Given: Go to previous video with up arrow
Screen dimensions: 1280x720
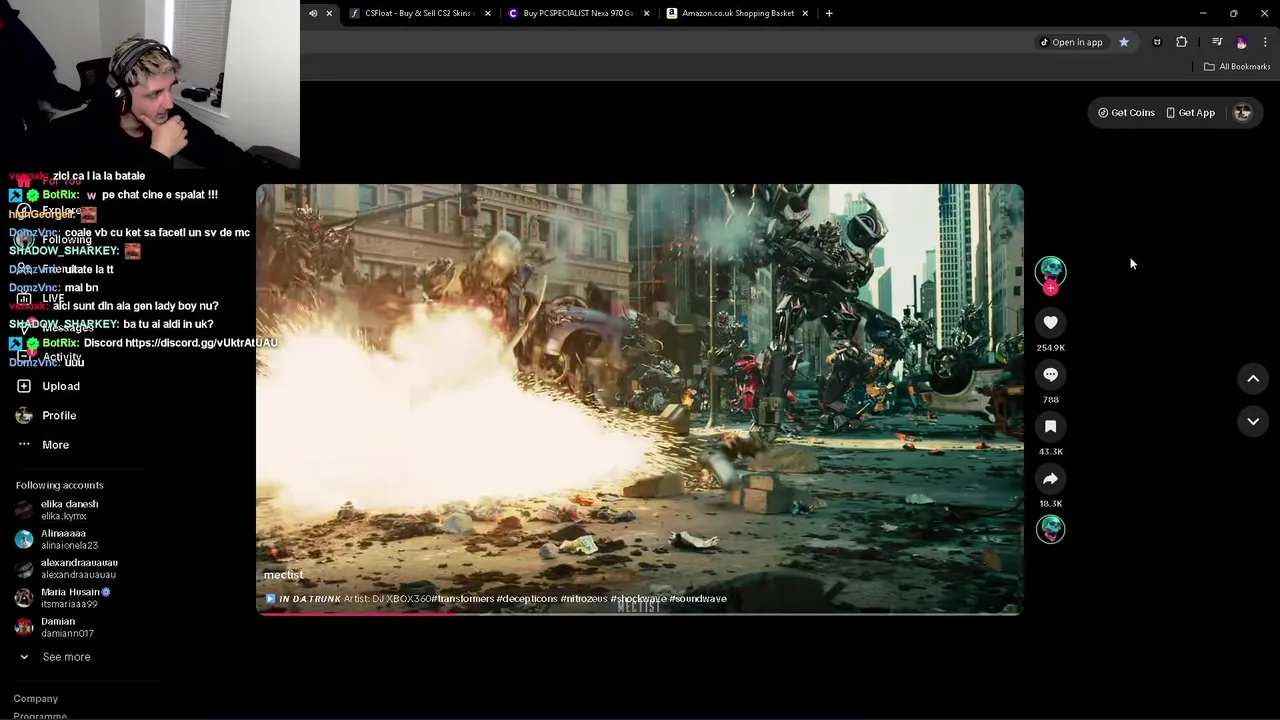Looking at the screenshot, I should [1253, 378].
